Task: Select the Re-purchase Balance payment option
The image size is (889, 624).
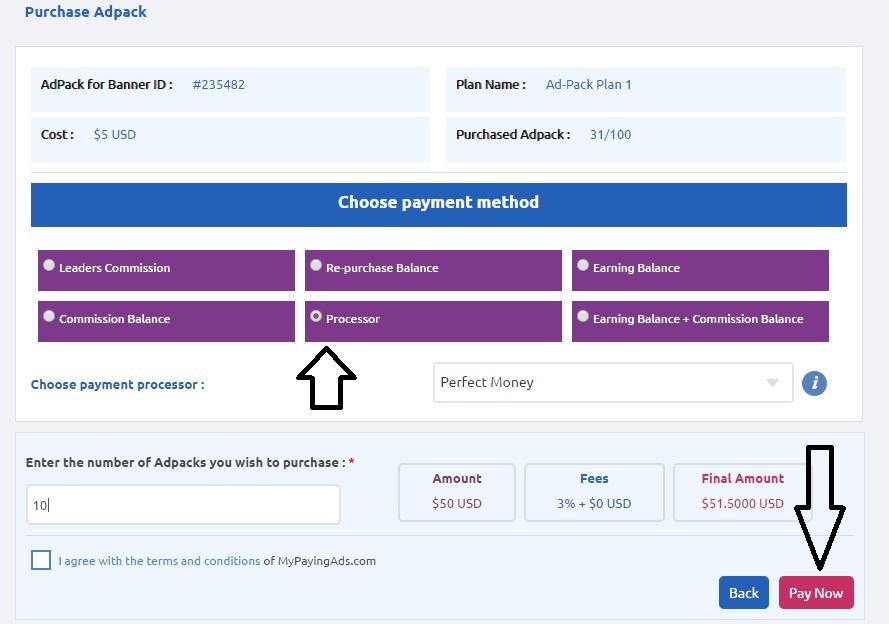Action: (316, 265)
